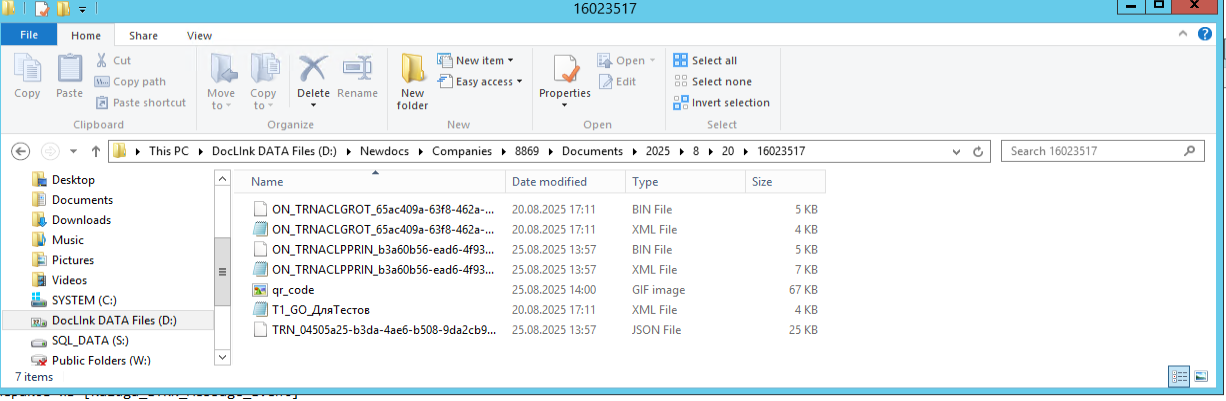Go Up one folder level
The image size is (1226, 401).
(x=95, y=151)
